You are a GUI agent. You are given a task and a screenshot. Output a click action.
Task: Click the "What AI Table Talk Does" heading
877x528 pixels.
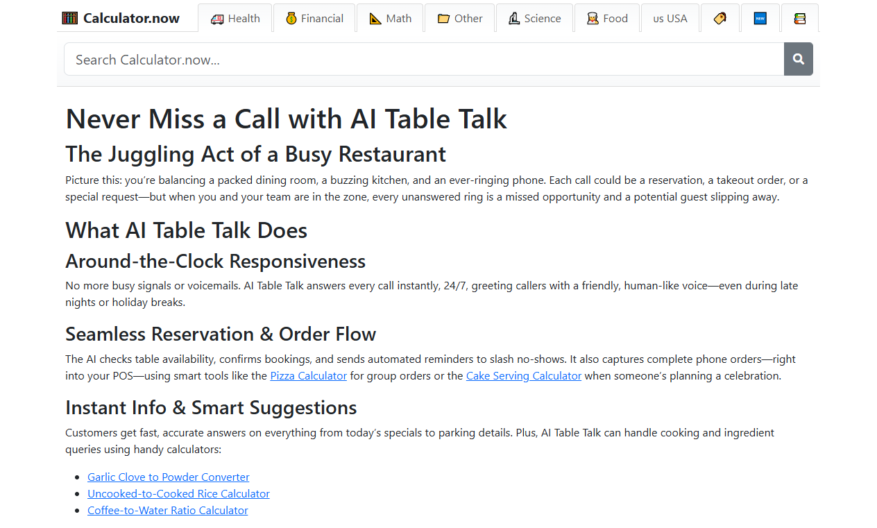(x=186, y=230)
